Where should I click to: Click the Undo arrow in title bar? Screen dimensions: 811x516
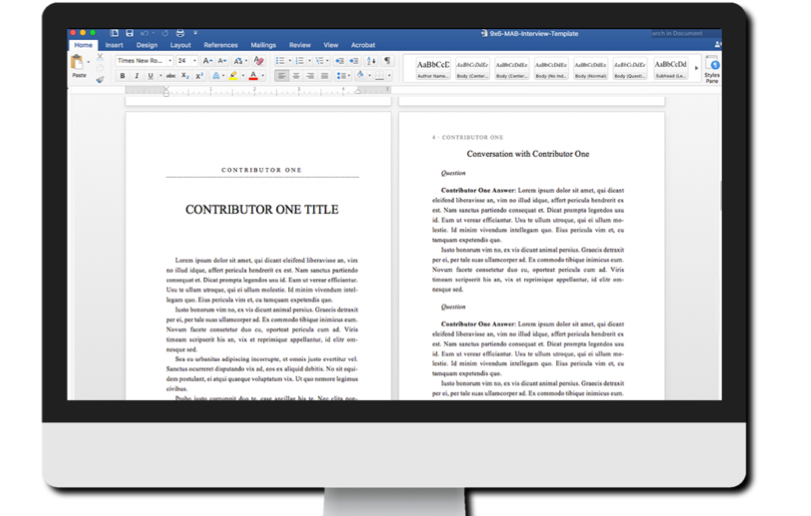click(144, 33)
